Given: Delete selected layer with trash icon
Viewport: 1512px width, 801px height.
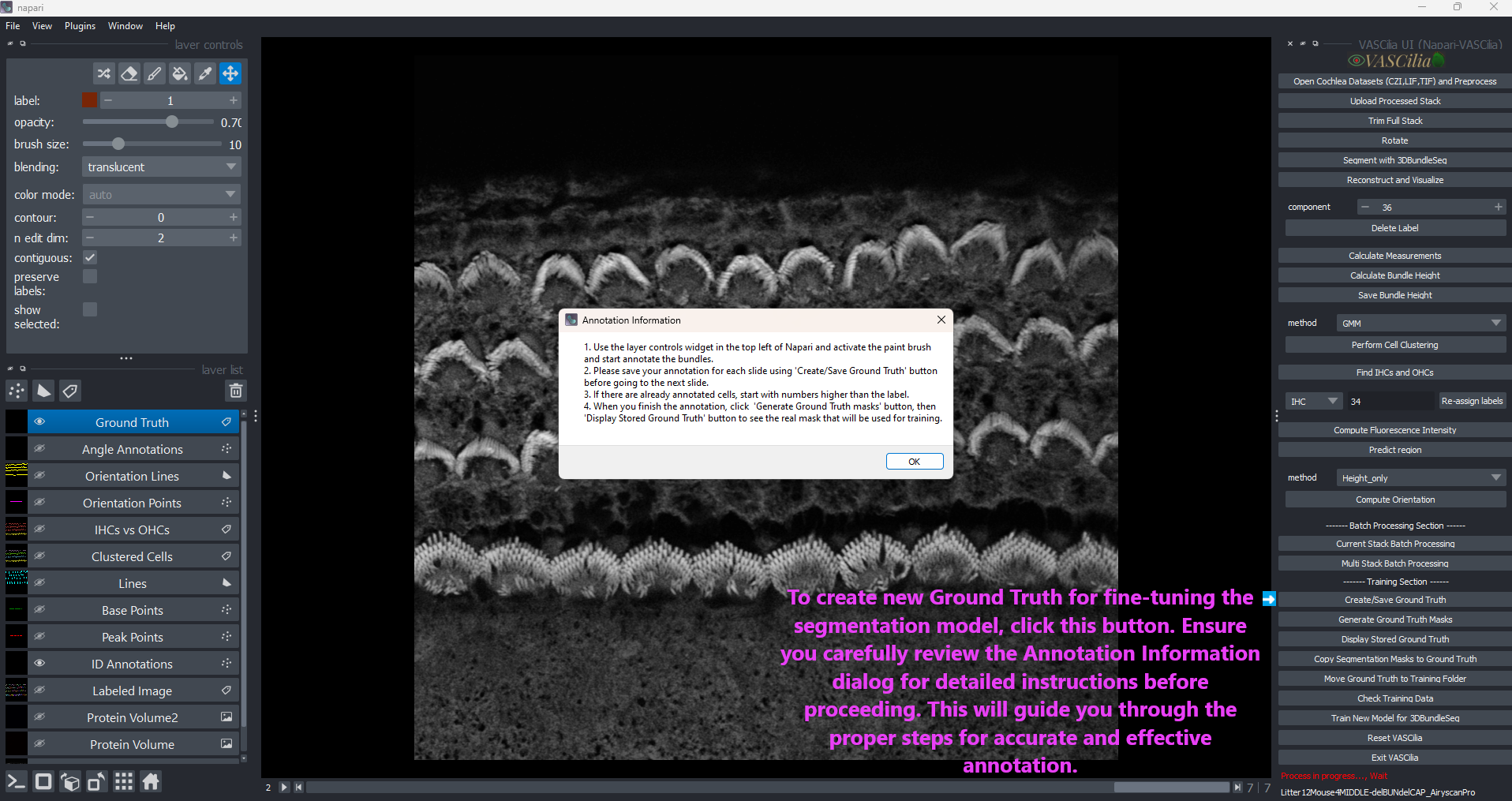Looking at the screenshot, I should tap(235, 391).
